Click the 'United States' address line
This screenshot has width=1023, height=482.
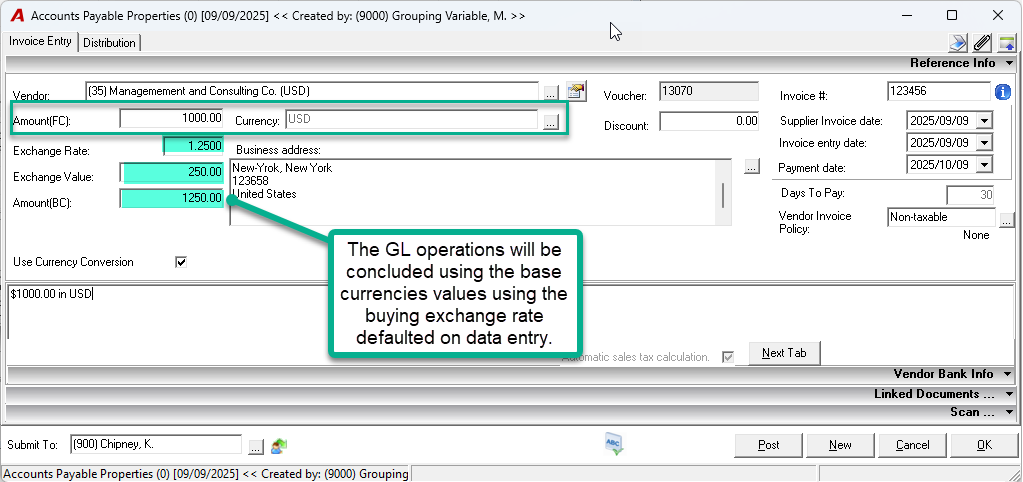[264, 194]
